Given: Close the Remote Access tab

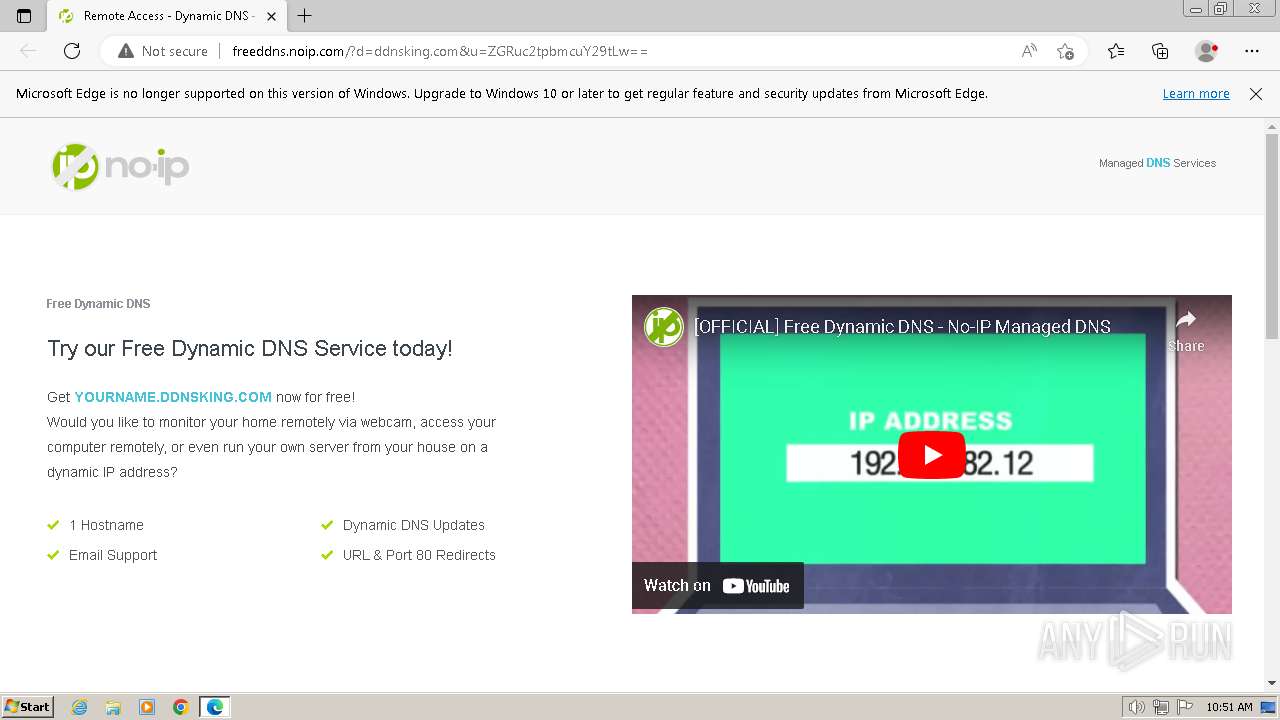Looking at the screenshot, I should pos(270,16).
